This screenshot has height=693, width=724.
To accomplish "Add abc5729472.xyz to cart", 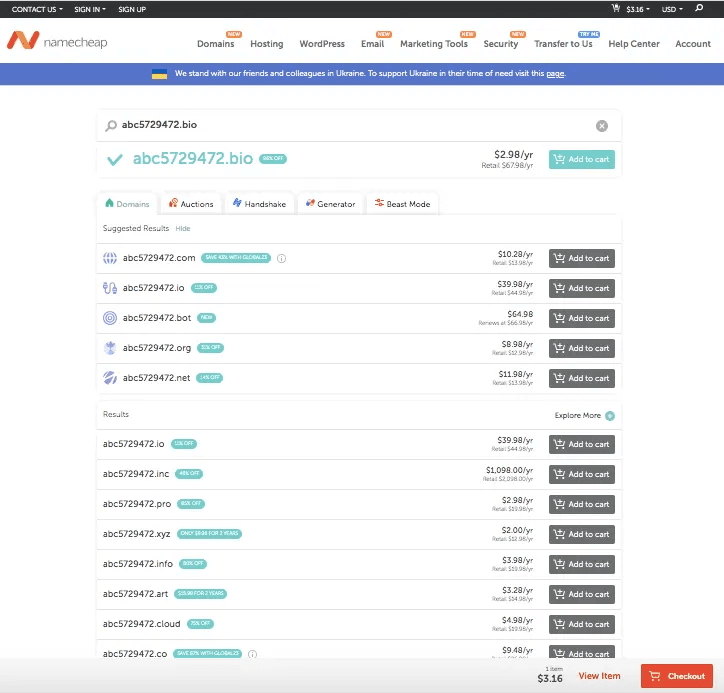I will [581, 535].
